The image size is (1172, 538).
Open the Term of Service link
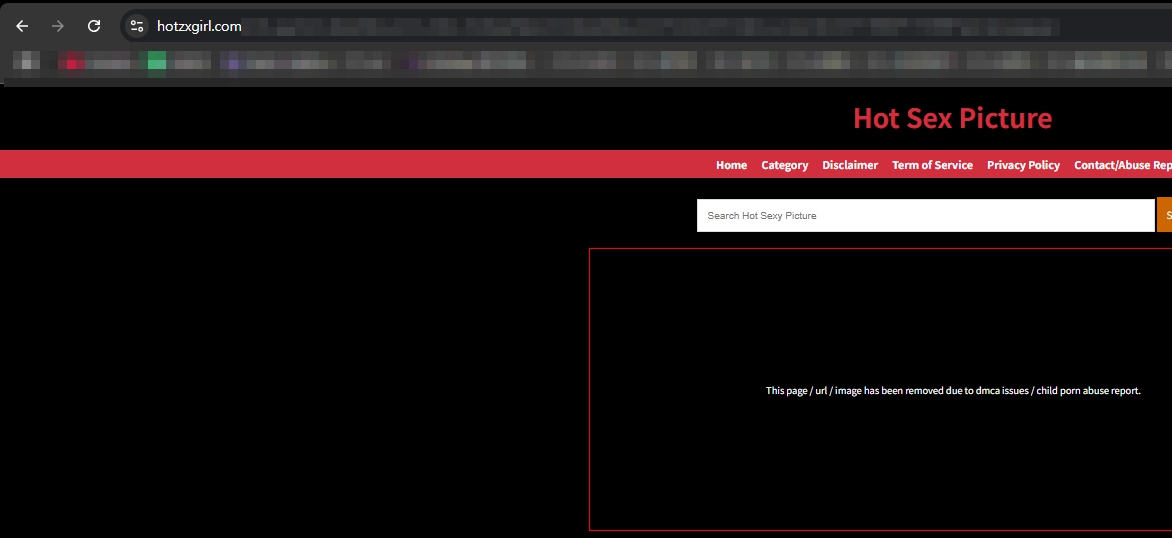point(932,165)
